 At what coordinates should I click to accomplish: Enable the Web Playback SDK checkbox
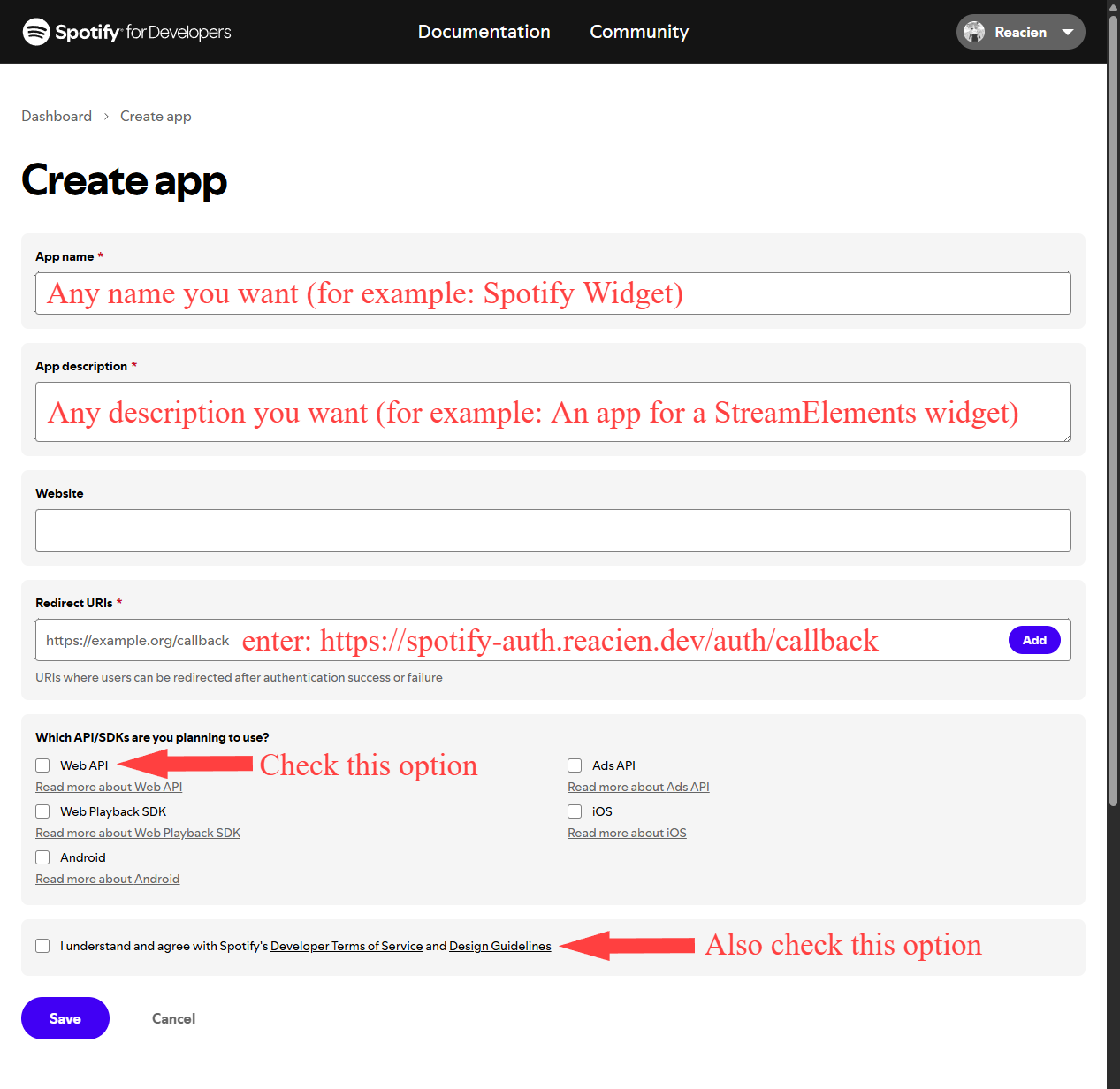point(42,811)
